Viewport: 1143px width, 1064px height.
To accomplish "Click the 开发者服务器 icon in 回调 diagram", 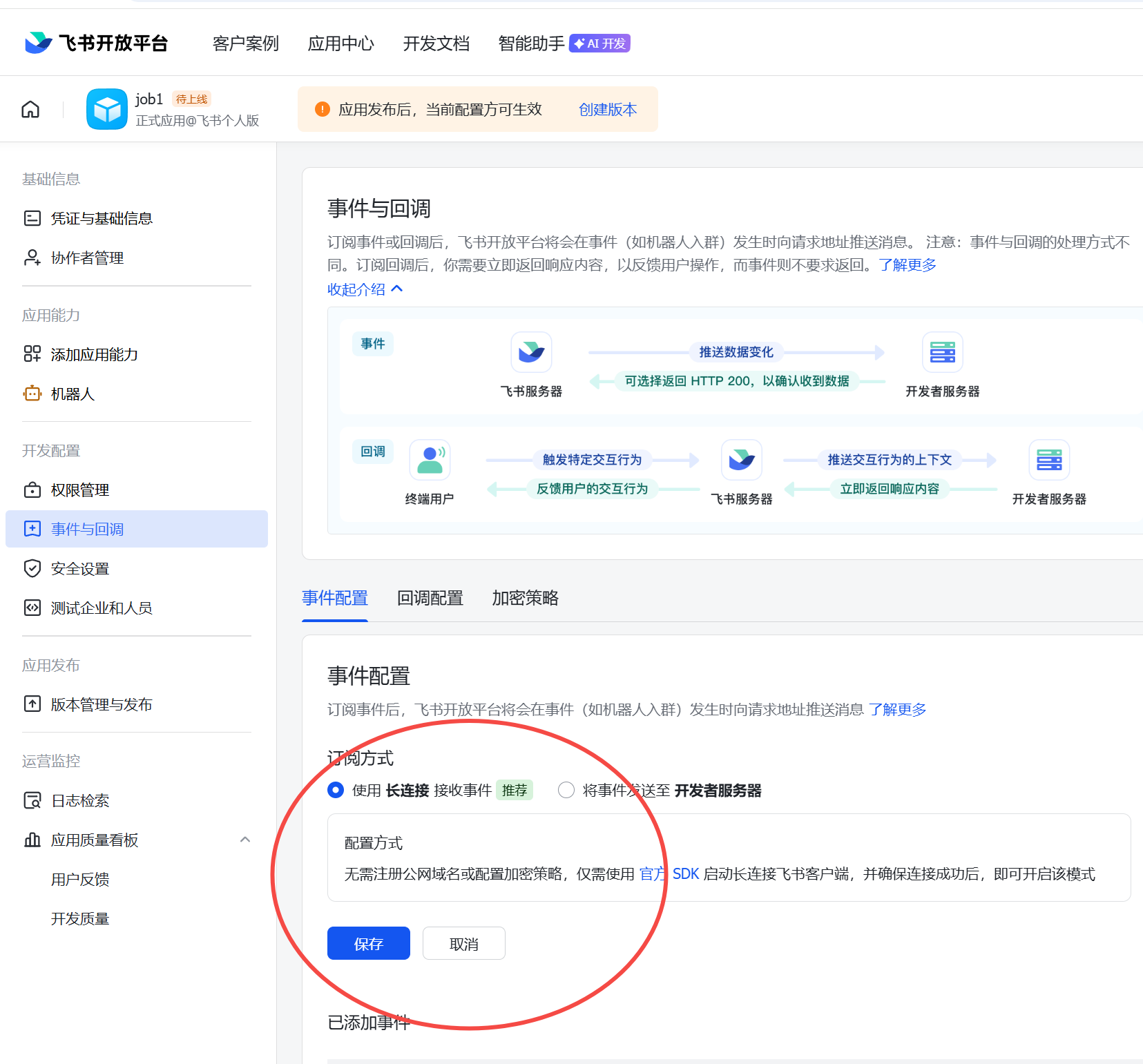I will click(x=1049, y=460).
